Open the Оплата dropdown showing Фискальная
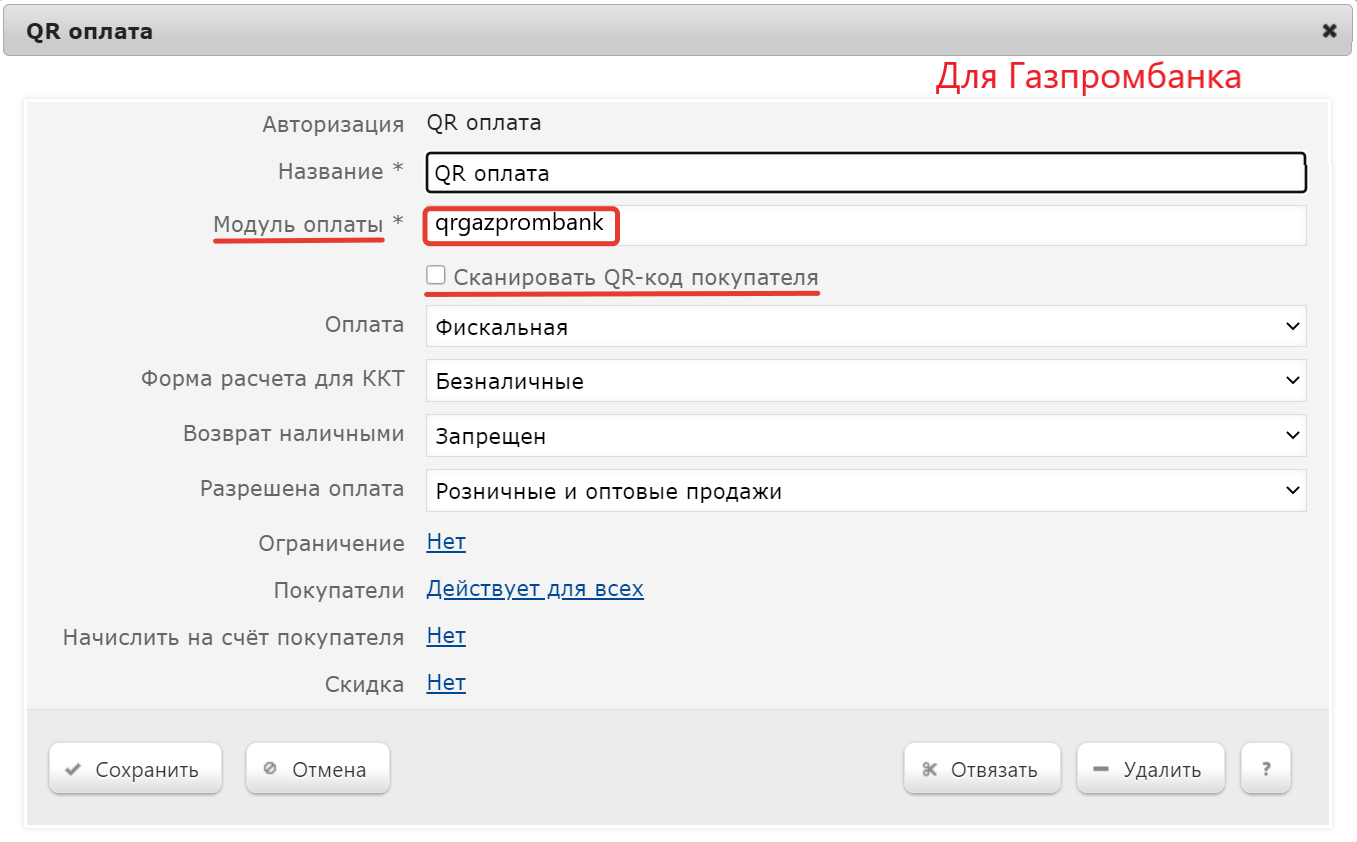Viewport: 1357px width, 842px height. coord(866,326)
